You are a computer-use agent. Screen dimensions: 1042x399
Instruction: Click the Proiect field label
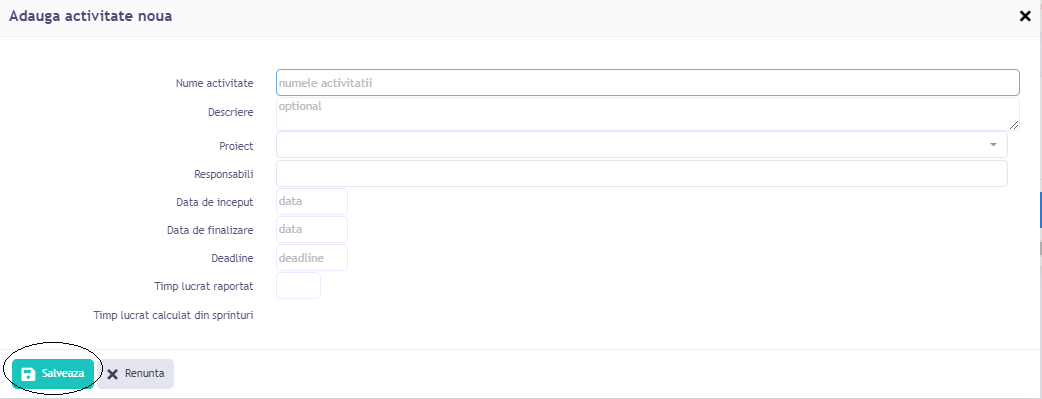(x=237, y=146)
